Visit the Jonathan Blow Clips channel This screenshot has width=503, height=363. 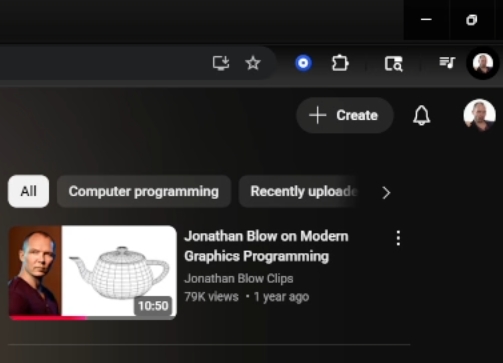coord(239,278)
